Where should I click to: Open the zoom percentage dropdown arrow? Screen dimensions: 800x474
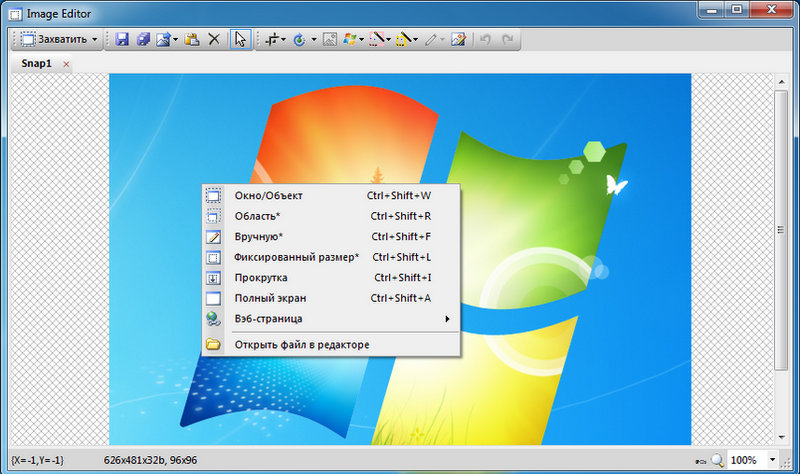[x=772, y=460]
